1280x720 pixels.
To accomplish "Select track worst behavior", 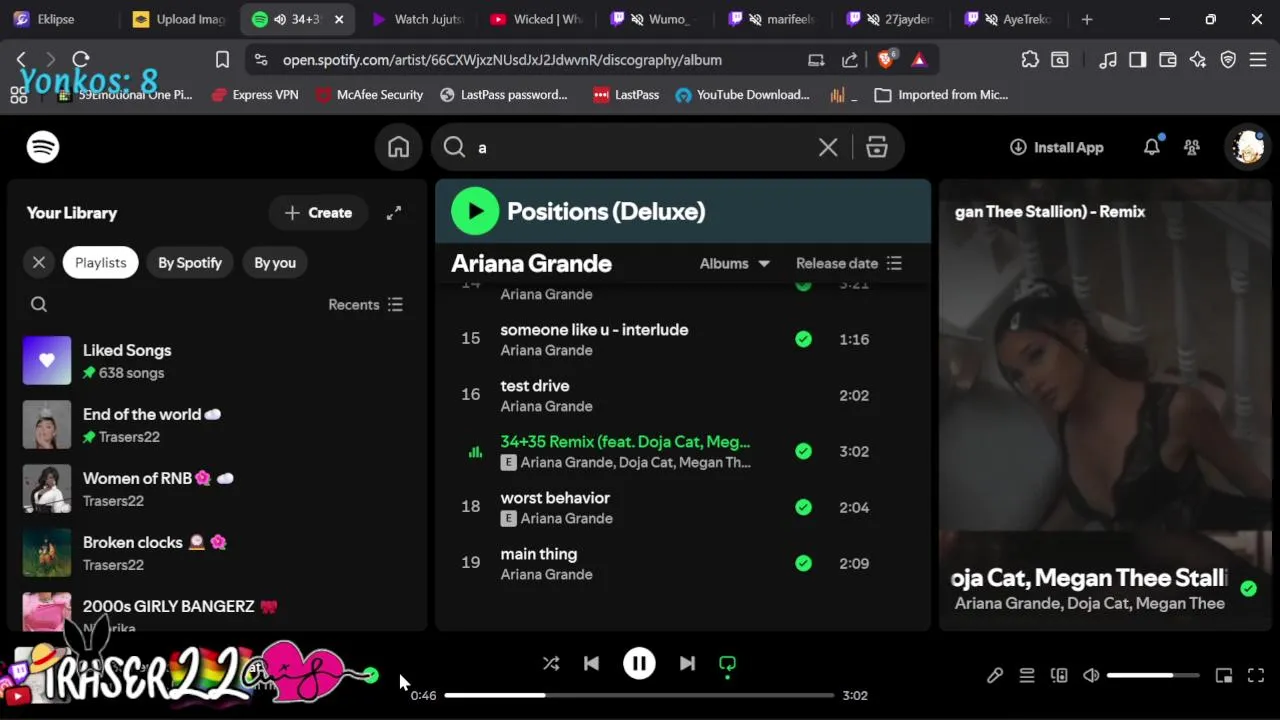I will pos(555,498).
